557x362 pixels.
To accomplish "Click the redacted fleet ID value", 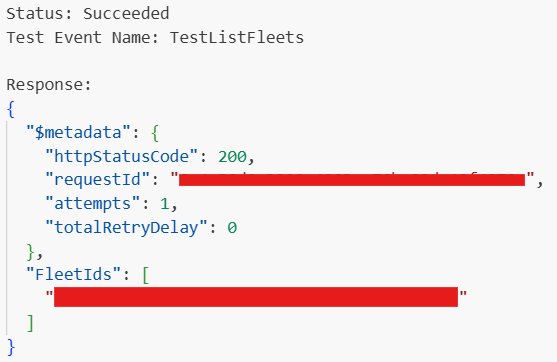I will pyautogui.click(x=256, y=297).
